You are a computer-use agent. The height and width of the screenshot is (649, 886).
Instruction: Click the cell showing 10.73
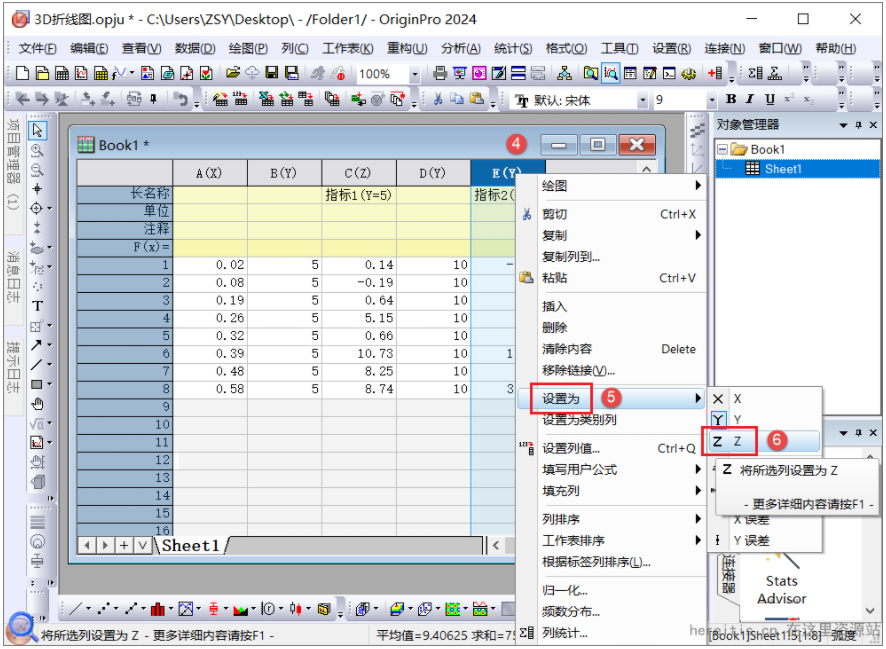coord(359,354)
